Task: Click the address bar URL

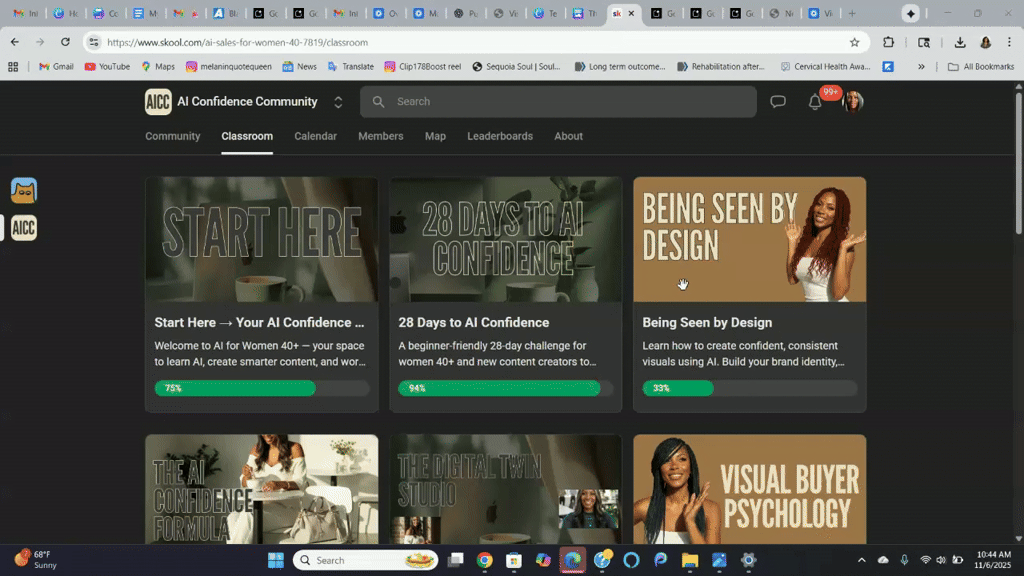Action: click(x=237, y=42)
